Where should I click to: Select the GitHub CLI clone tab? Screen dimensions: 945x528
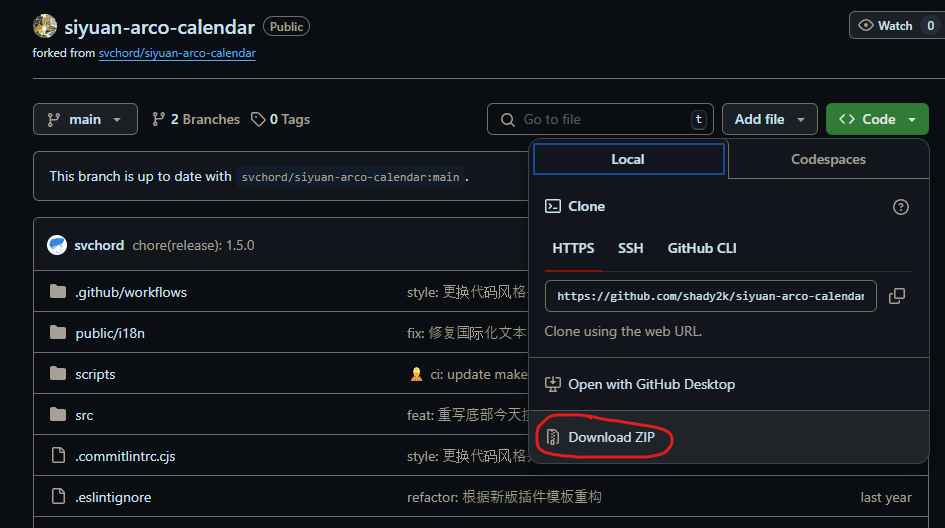[702, 248]
